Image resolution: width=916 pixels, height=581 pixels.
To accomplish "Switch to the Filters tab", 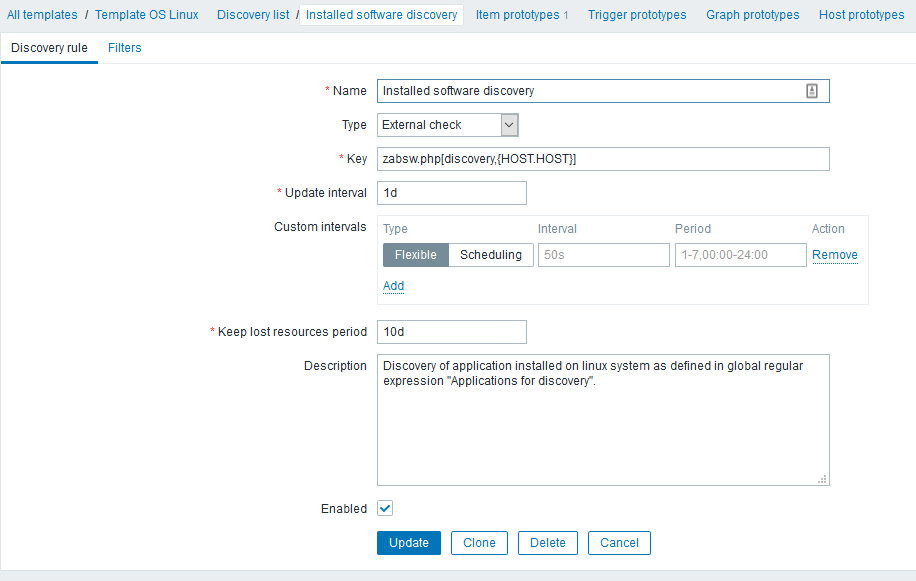I will 124,48.
